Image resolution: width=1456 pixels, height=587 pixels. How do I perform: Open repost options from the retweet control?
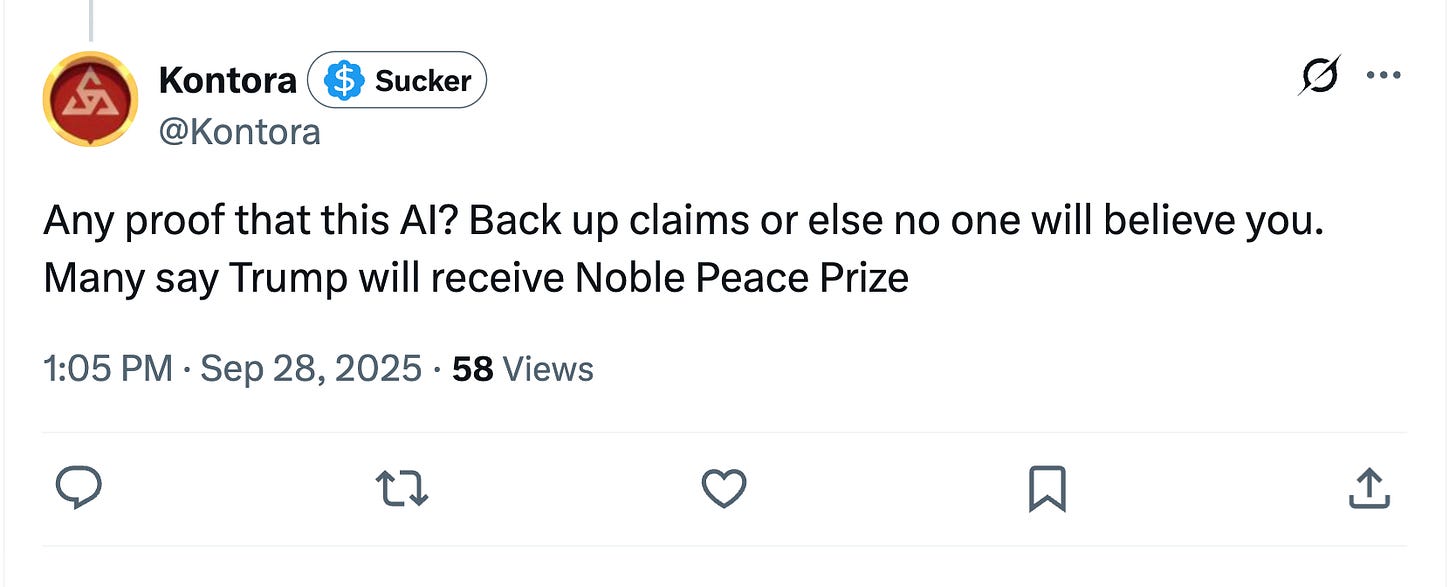402,488
